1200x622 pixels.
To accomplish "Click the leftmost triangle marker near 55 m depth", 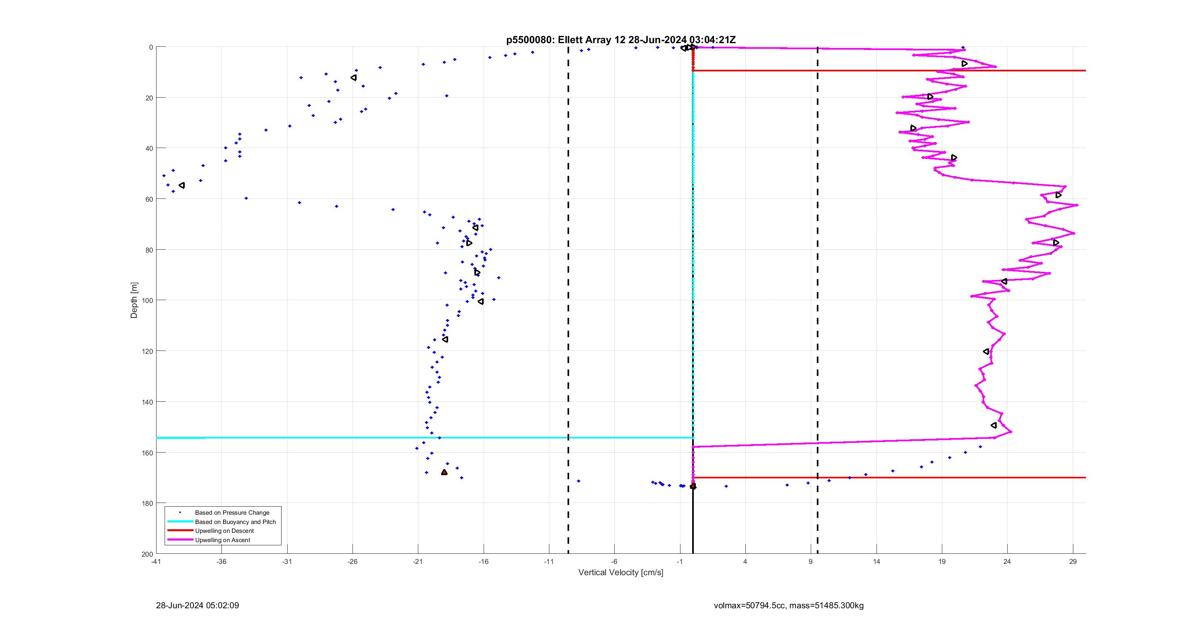I will (x=181, y=185).
